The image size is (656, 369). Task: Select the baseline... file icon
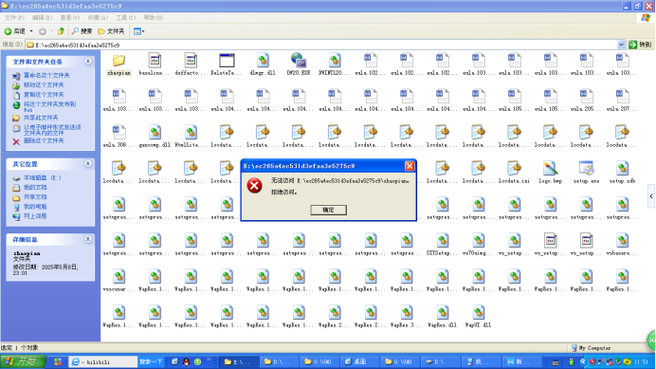pyautogui.click(x=155, y=61)
